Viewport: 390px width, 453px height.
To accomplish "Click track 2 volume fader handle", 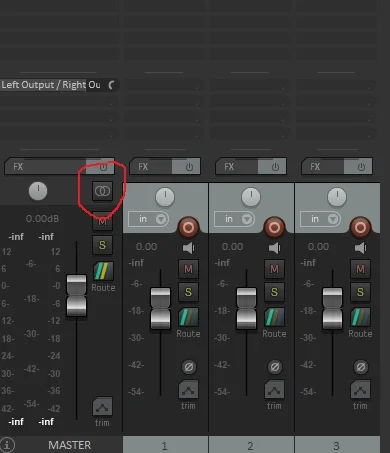I will 246,308.
